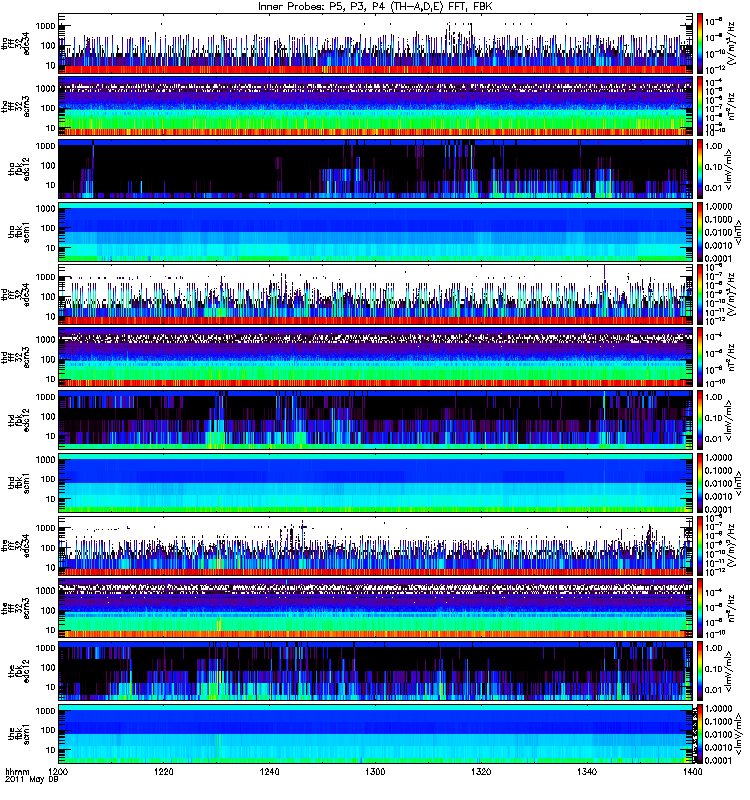This screenshot has width=750, height=800.
Task: Select the thd fff_32 edc34 spectrogram panel
Action: [x=376, y=295]
